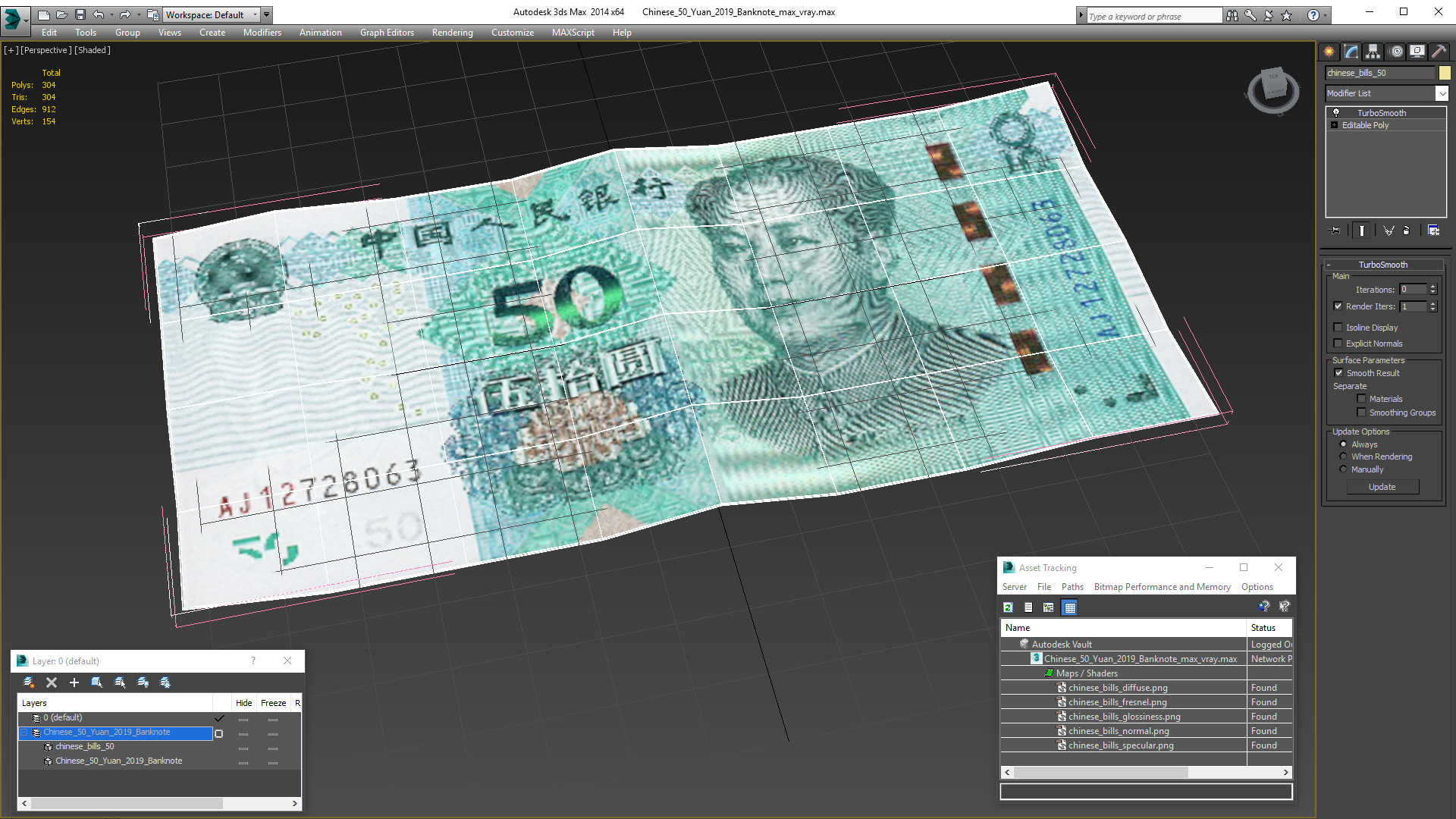The image size is (1456, 819).
Task: Pin the modifier stack
Action: [x=1335, y=231]
